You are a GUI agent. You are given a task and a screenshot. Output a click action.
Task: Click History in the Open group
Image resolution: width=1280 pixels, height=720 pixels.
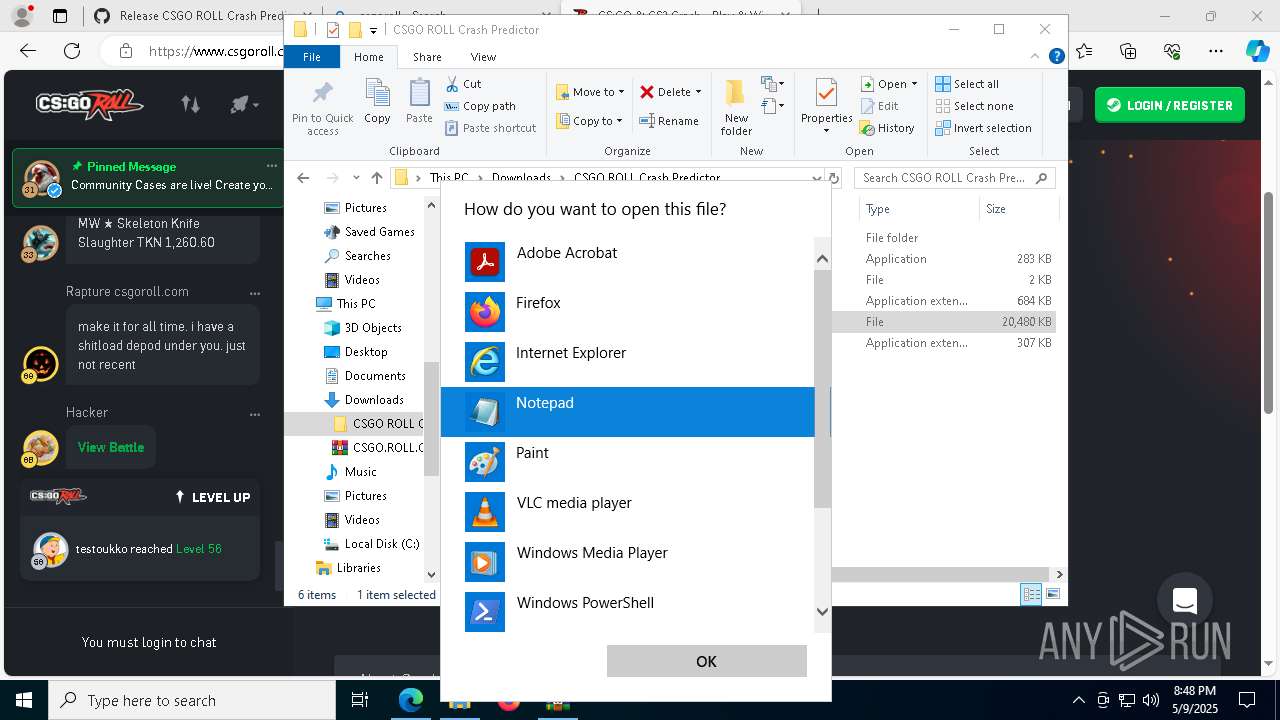[x=887, y=128]
